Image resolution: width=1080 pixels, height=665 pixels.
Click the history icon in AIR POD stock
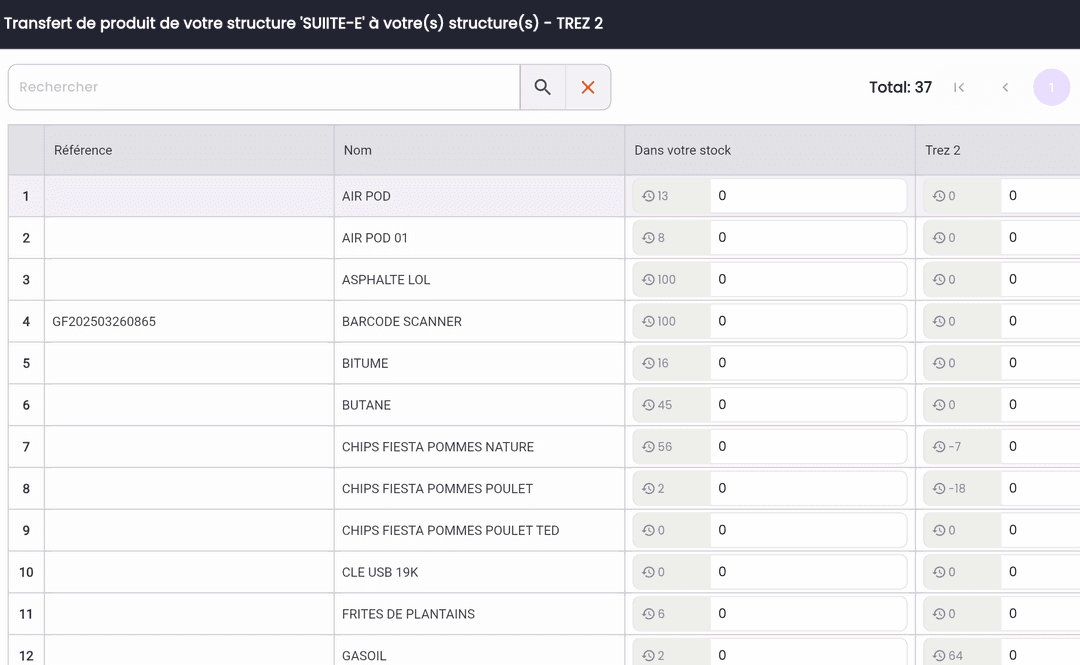648,196
